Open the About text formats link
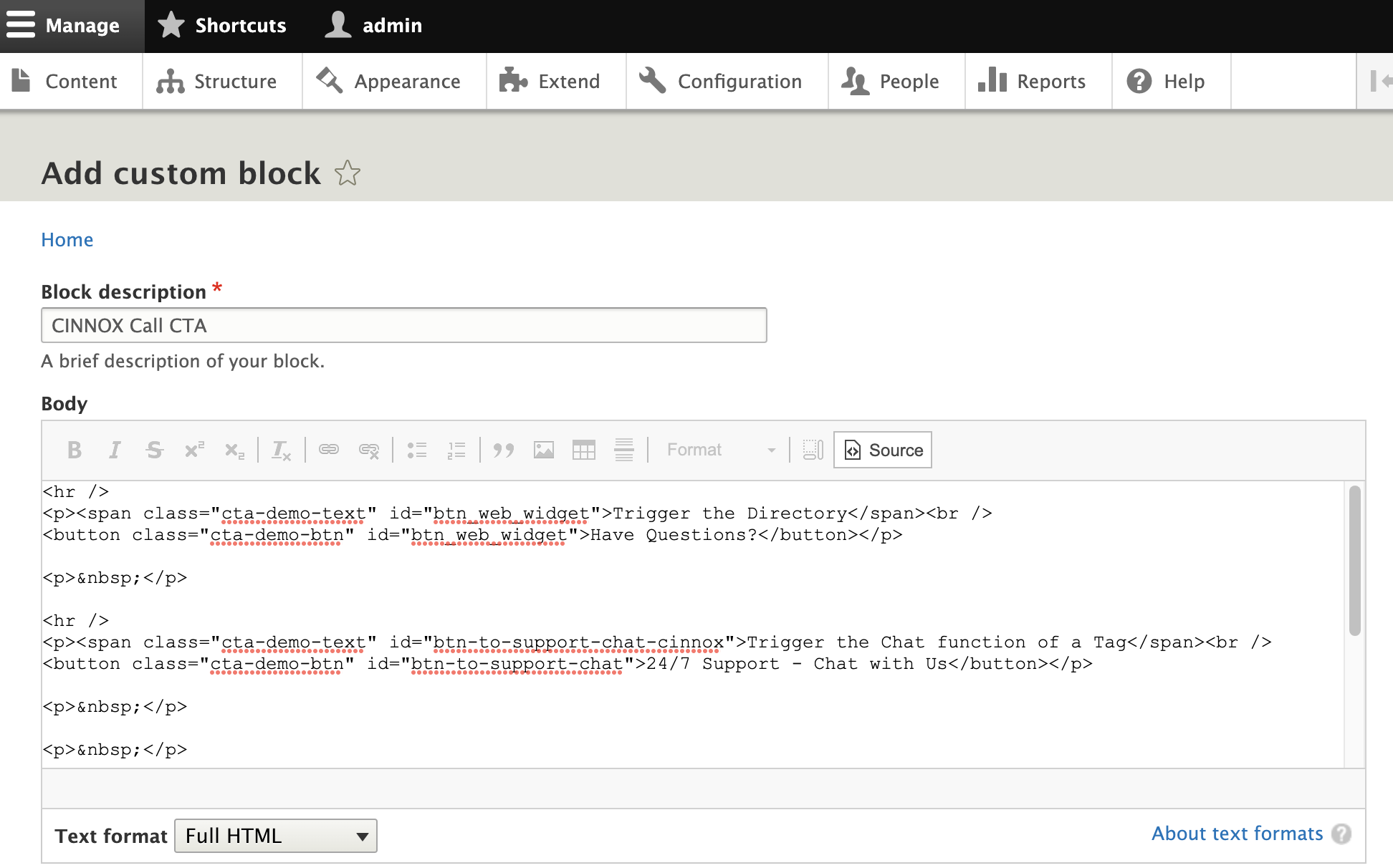This screenshot has height=868, width=1393. point(1237,834)
